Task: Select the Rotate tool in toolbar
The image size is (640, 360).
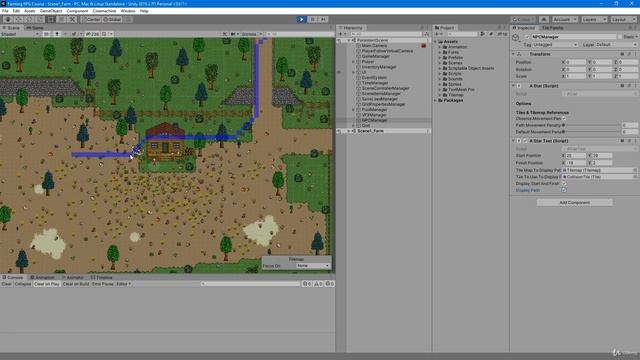Action: 29,19
